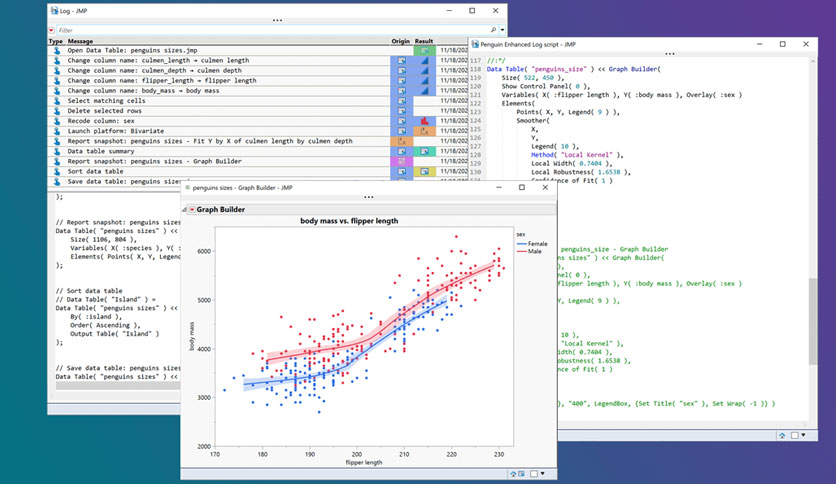This screenshot has height=484, width=836.
Task: Collapse the Graph Builder outline disclosure triangle
Action: [185, 209]
